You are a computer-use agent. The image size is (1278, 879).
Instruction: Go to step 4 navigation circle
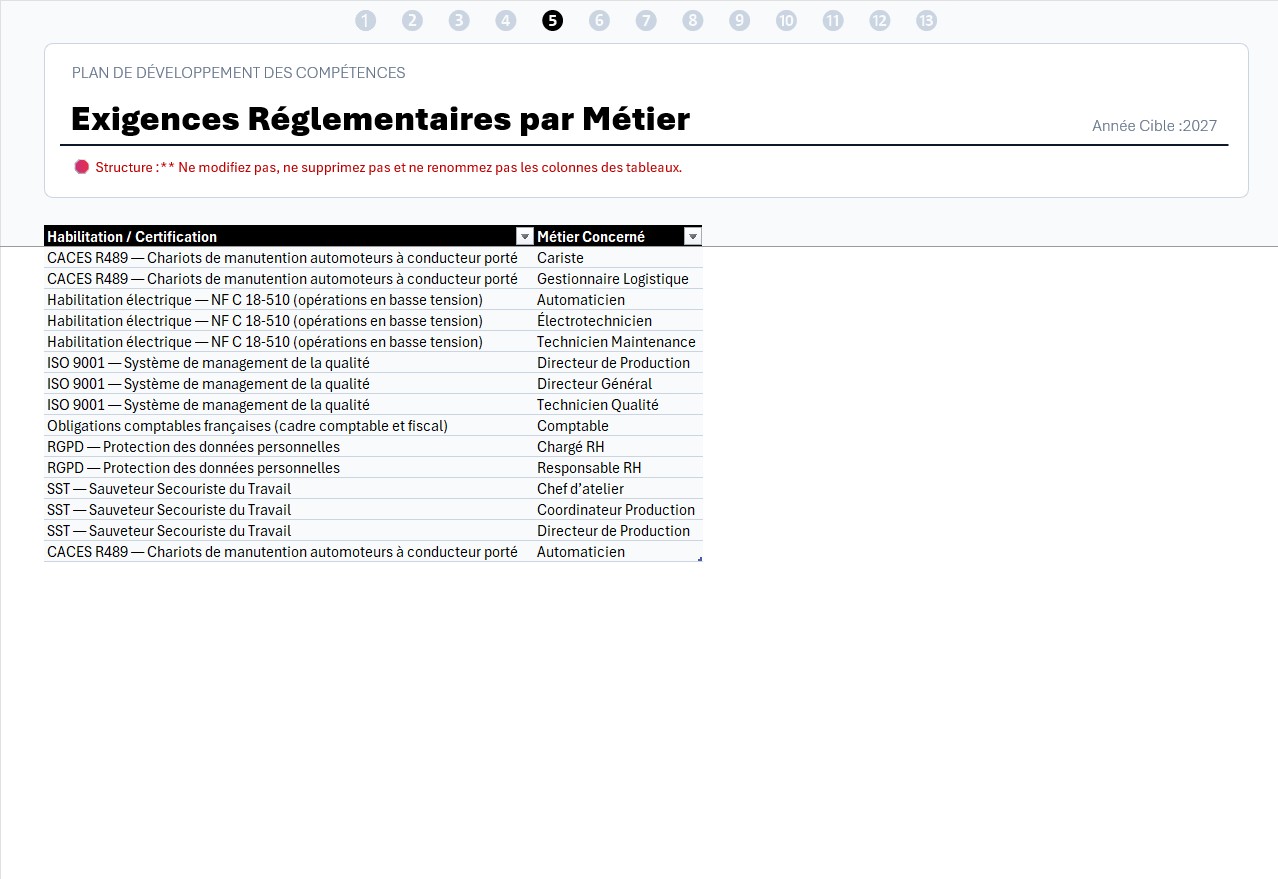[x=506, y=20]
